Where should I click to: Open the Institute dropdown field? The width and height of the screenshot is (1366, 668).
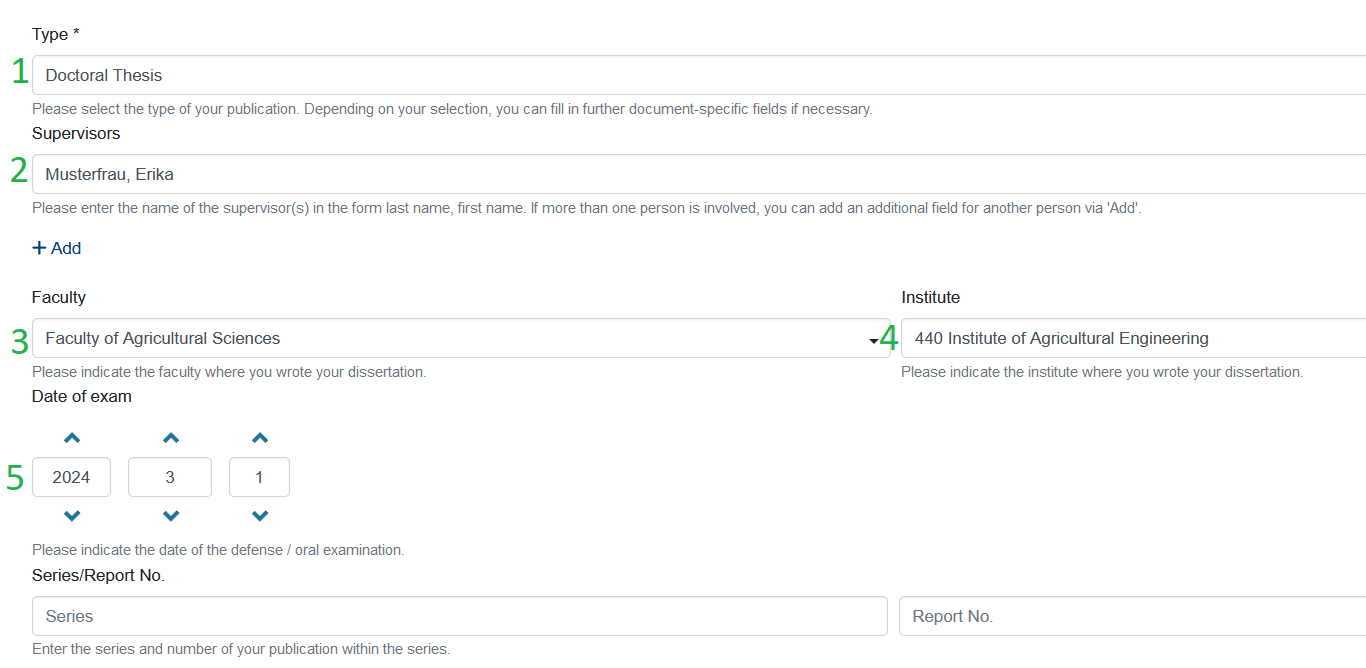[x=1132, y=338]
